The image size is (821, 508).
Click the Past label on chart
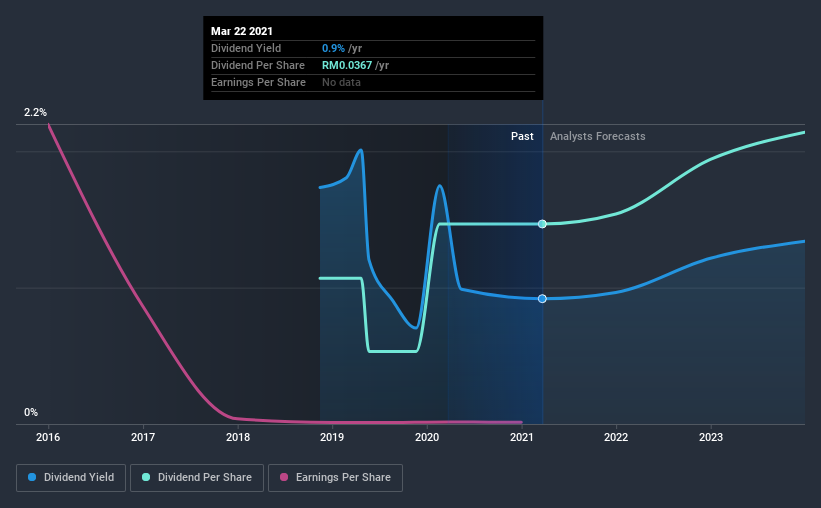[x=522, y=136]
